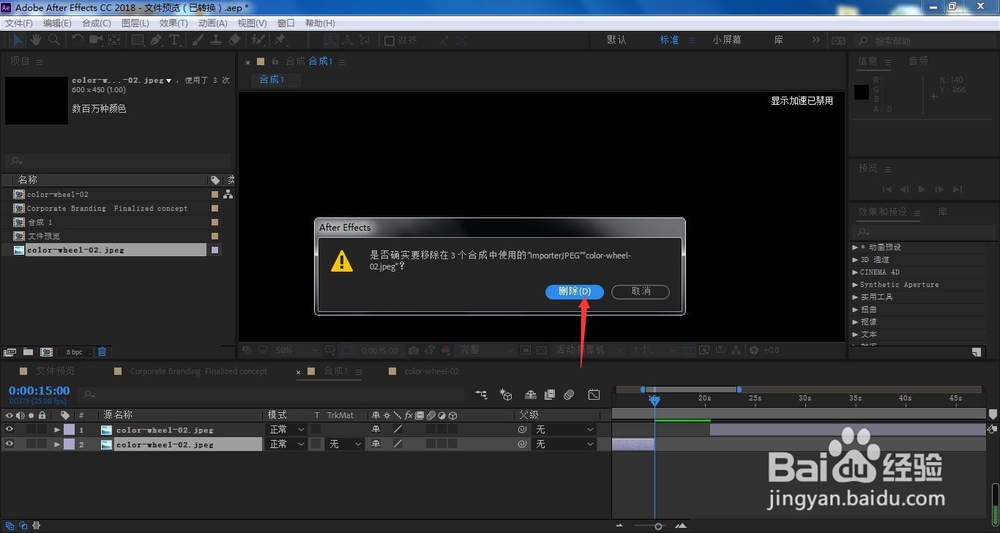Toggle transparency grid in viewer footer
This screenshot has height=533, width=1000.
point(541,350)
